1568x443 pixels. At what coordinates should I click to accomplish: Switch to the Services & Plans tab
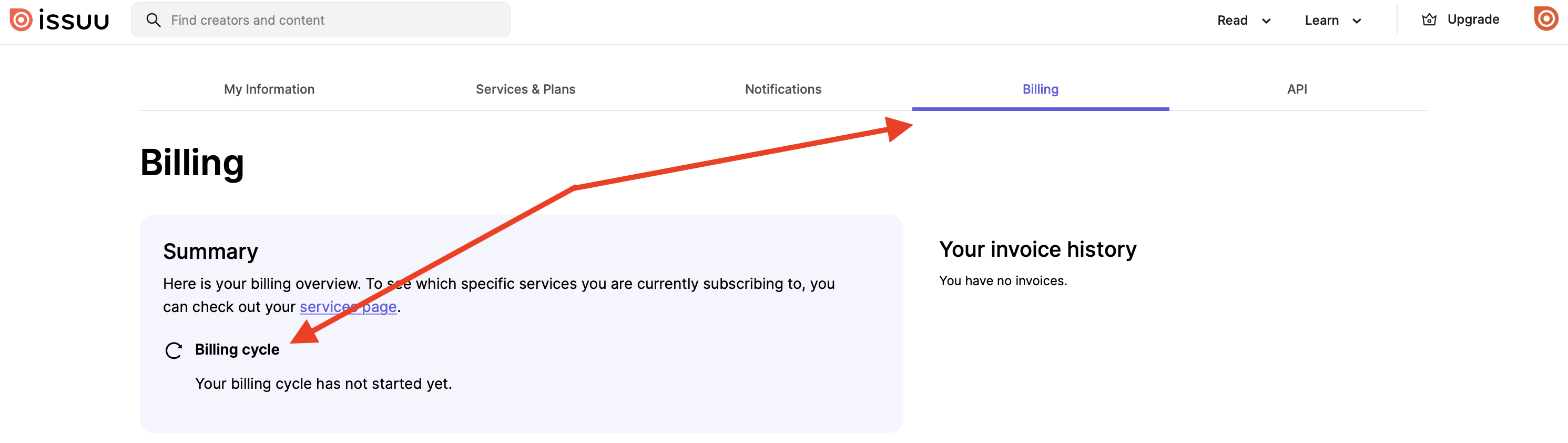click(525, 89)
